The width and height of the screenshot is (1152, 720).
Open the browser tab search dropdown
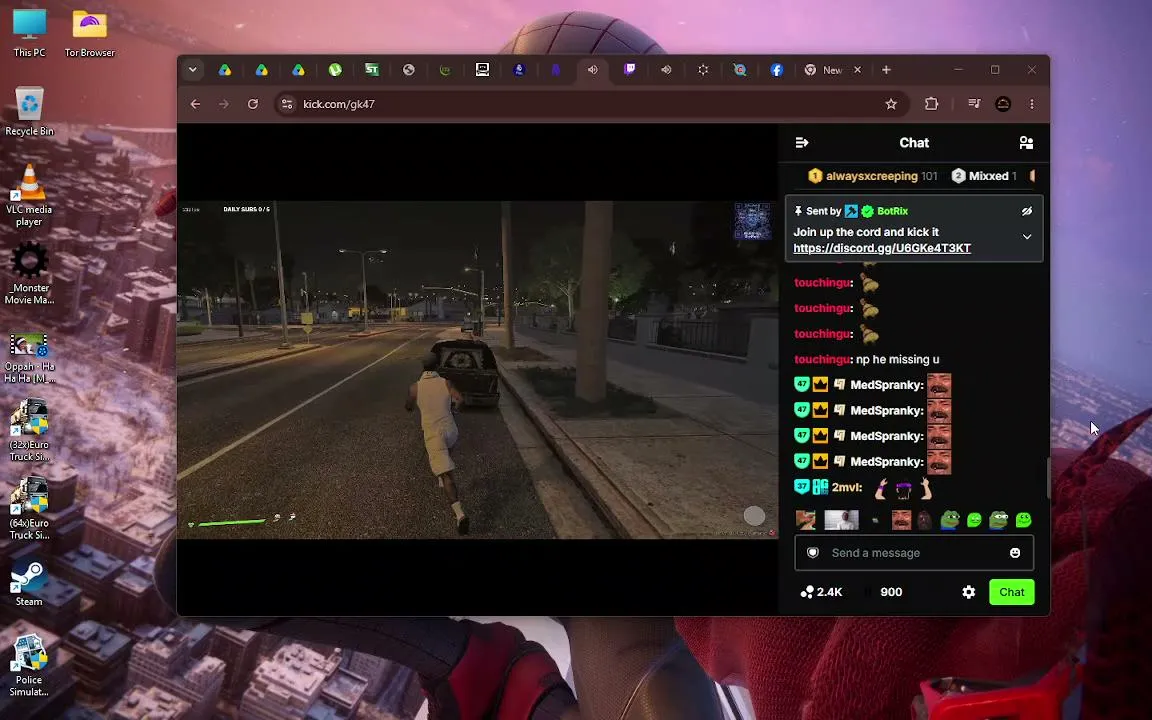tap(192, 70)
